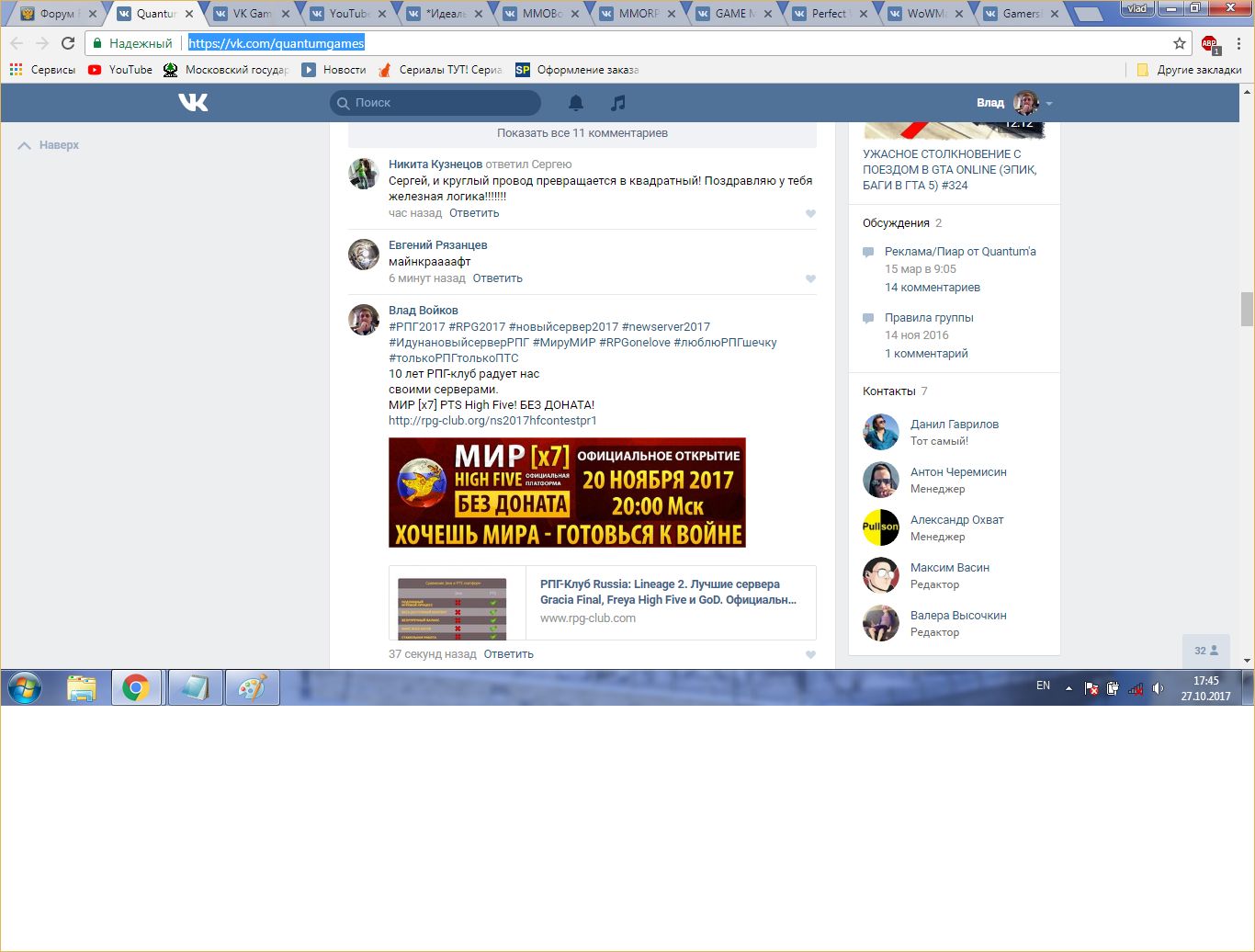Open the network tray icon
This screenshot has width=1255, height=952.
pyautogui.click(x=1136, y=688)
